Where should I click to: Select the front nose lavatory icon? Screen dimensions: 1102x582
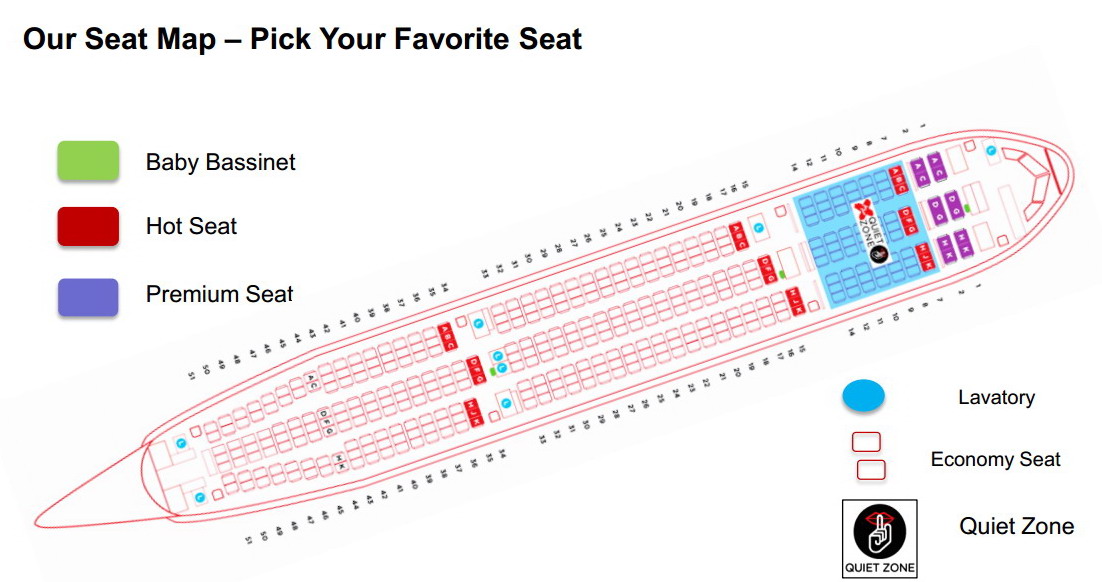pos(991,150)
